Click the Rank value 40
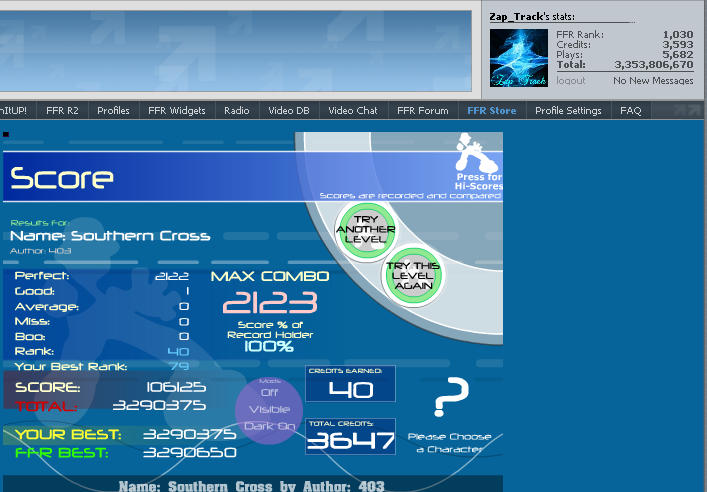 click(x=178, y=352)
